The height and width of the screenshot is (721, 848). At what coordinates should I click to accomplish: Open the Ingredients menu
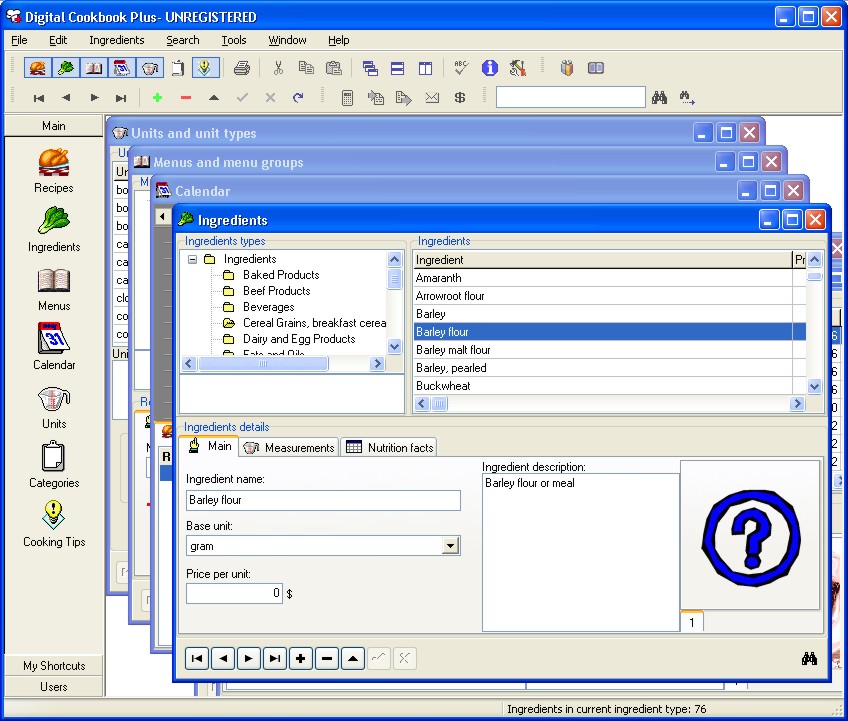(x=116, y=40)
